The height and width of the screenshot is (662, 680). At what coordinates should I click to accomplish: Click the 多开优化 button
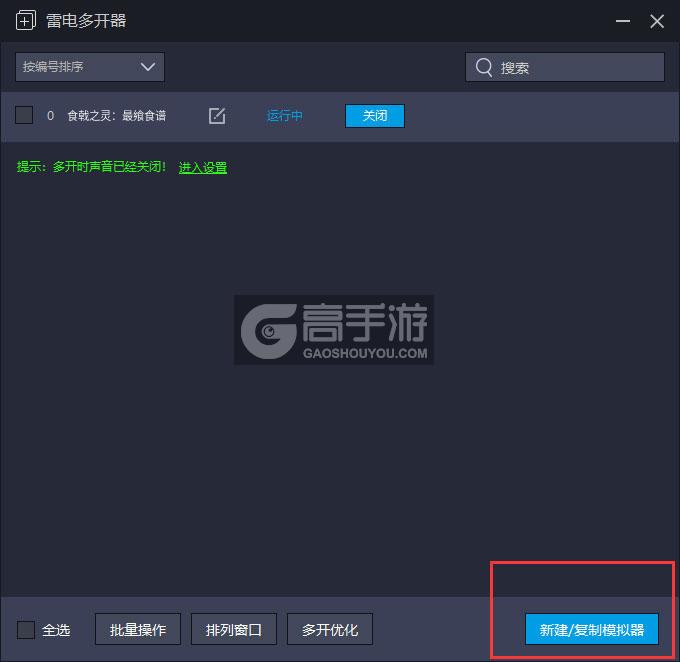coord(330,629)
